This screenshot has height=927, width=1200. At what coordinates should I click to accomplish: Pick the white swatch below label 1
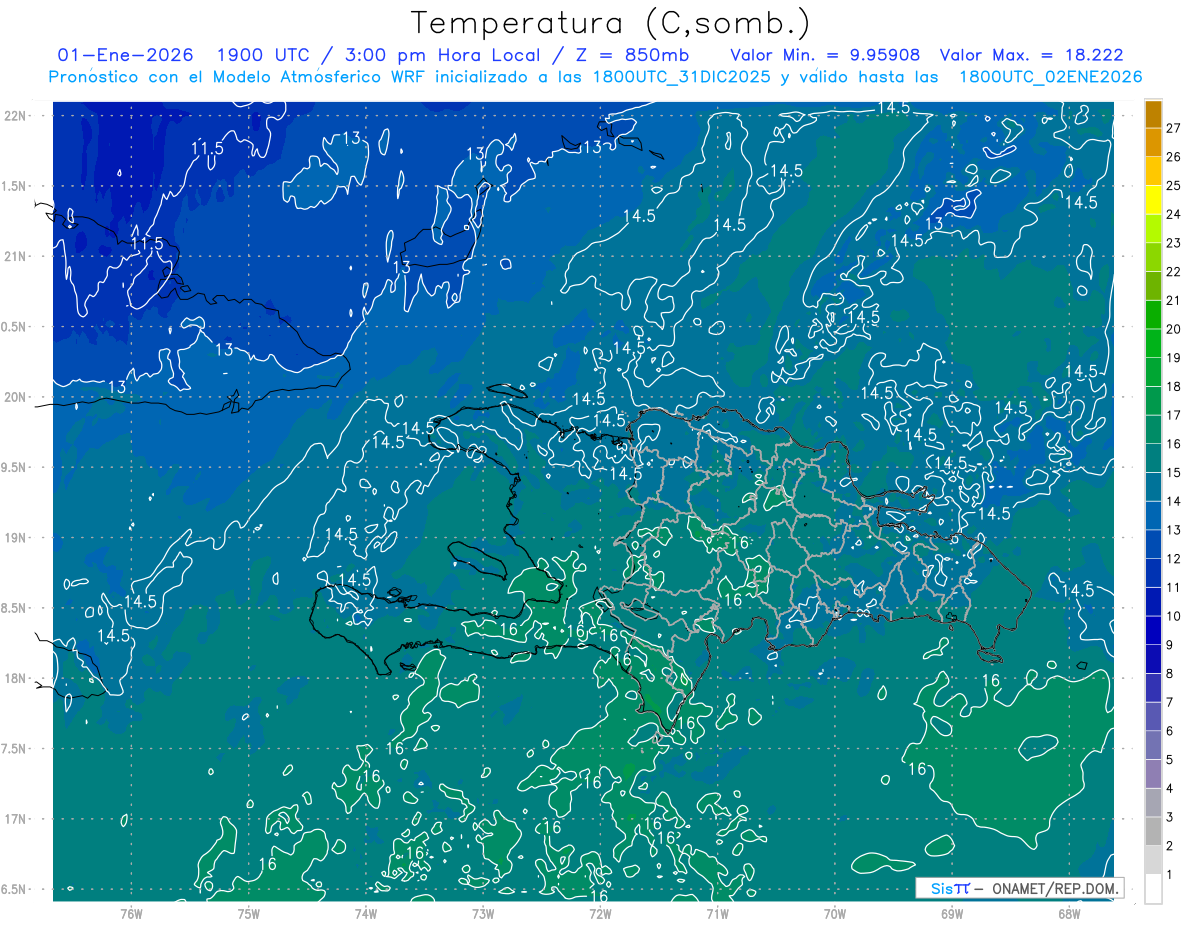1153,889
